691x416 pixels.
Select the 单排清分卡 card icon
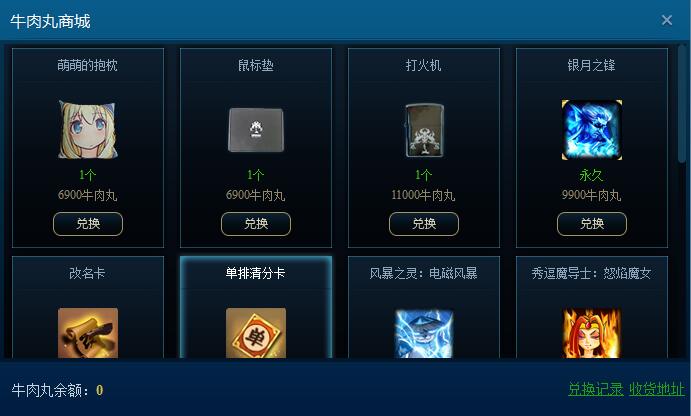point(256,333)
